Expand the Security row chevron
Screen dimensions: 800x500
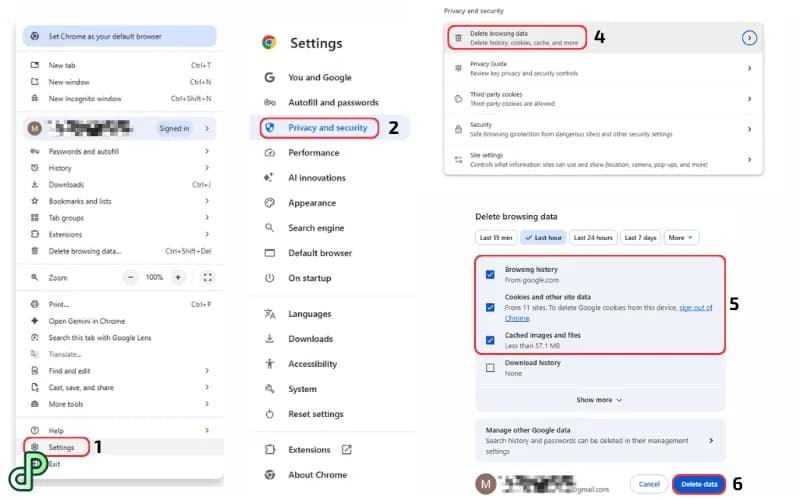coord(749,129)
